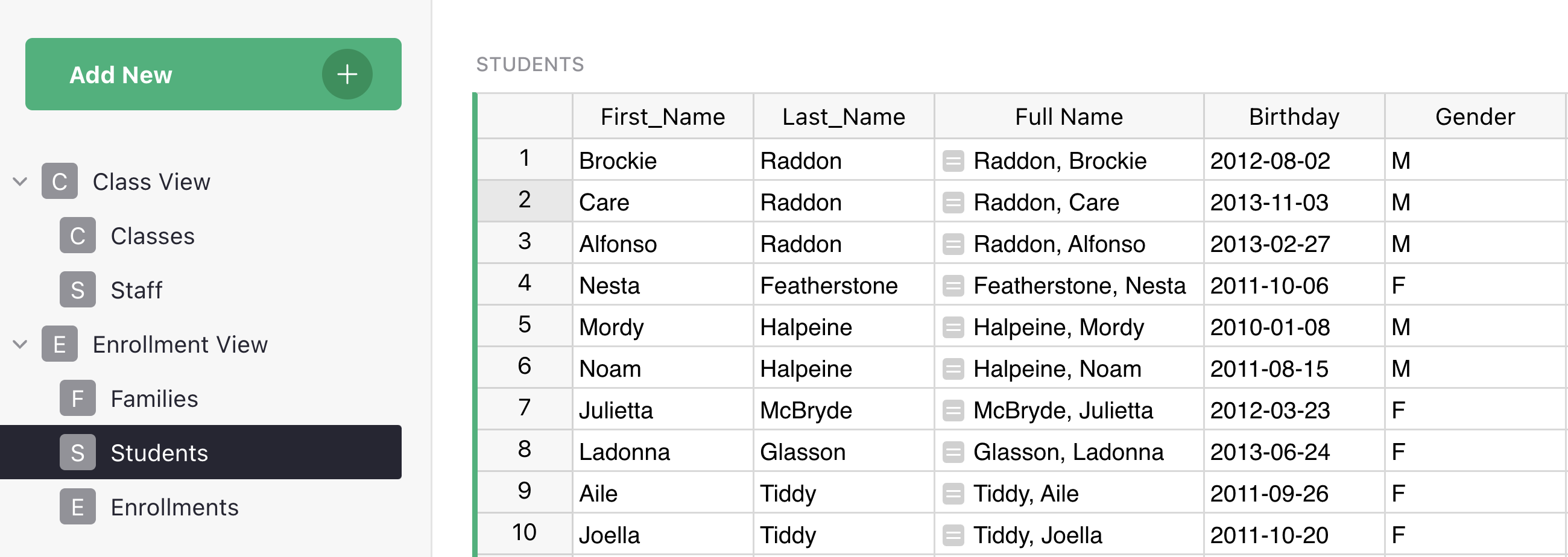Collapse the Class View page group
This screenshot has width=1568, height=557.
pyautogui.click(x=20, y=181)
